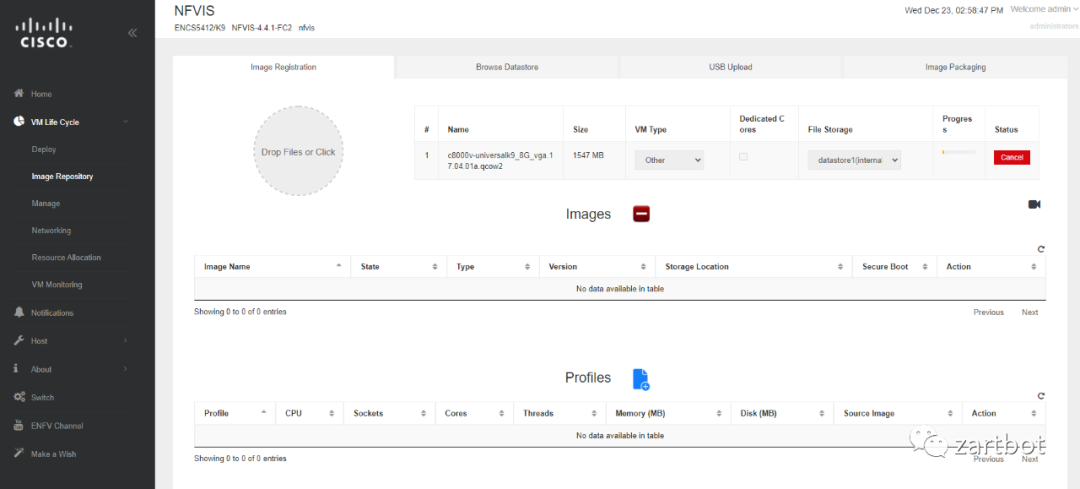Screen dimensions: 1080x489
Task: Open the VM Type dropdown showing Other
Action: tap(669, 160)
